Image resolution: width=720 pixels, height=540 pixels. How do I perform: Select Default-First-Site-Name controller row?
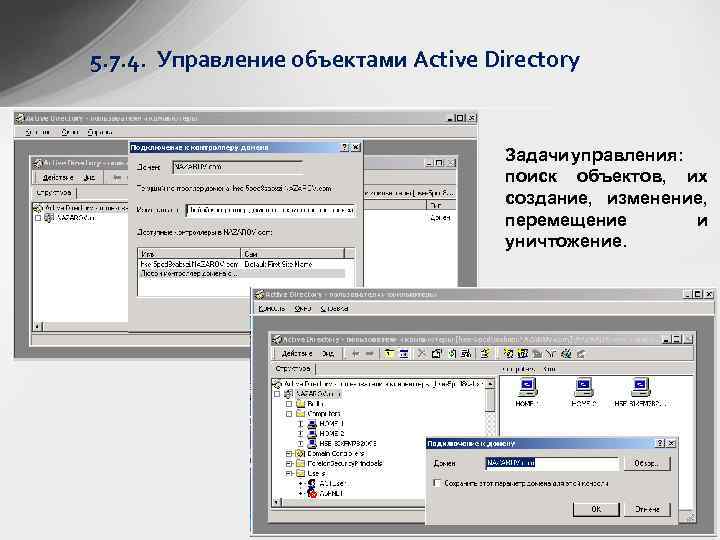tap(242, 264)
